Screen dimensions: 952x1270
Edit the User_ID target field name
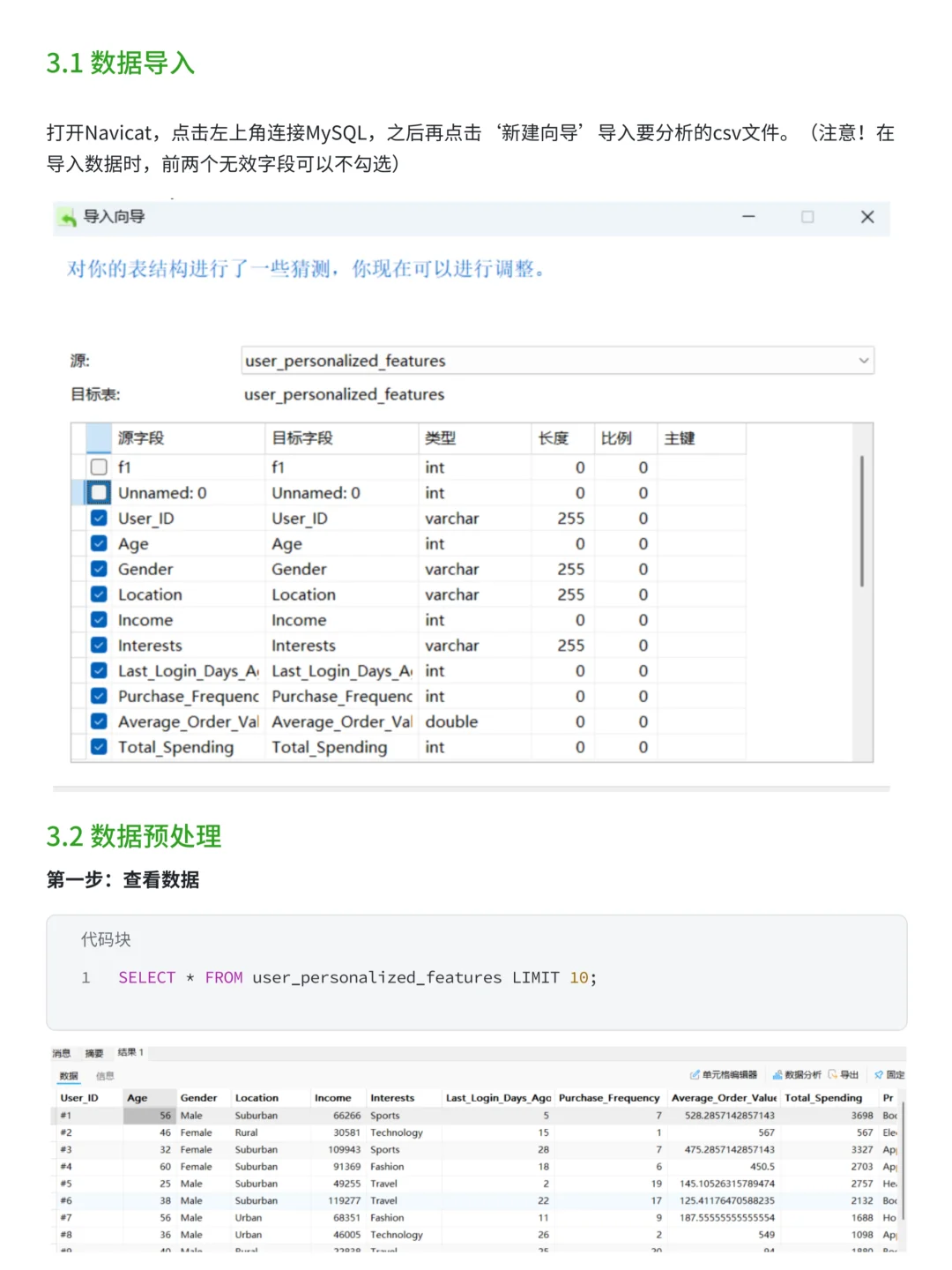pyautogui.click(x=342, y=519)
